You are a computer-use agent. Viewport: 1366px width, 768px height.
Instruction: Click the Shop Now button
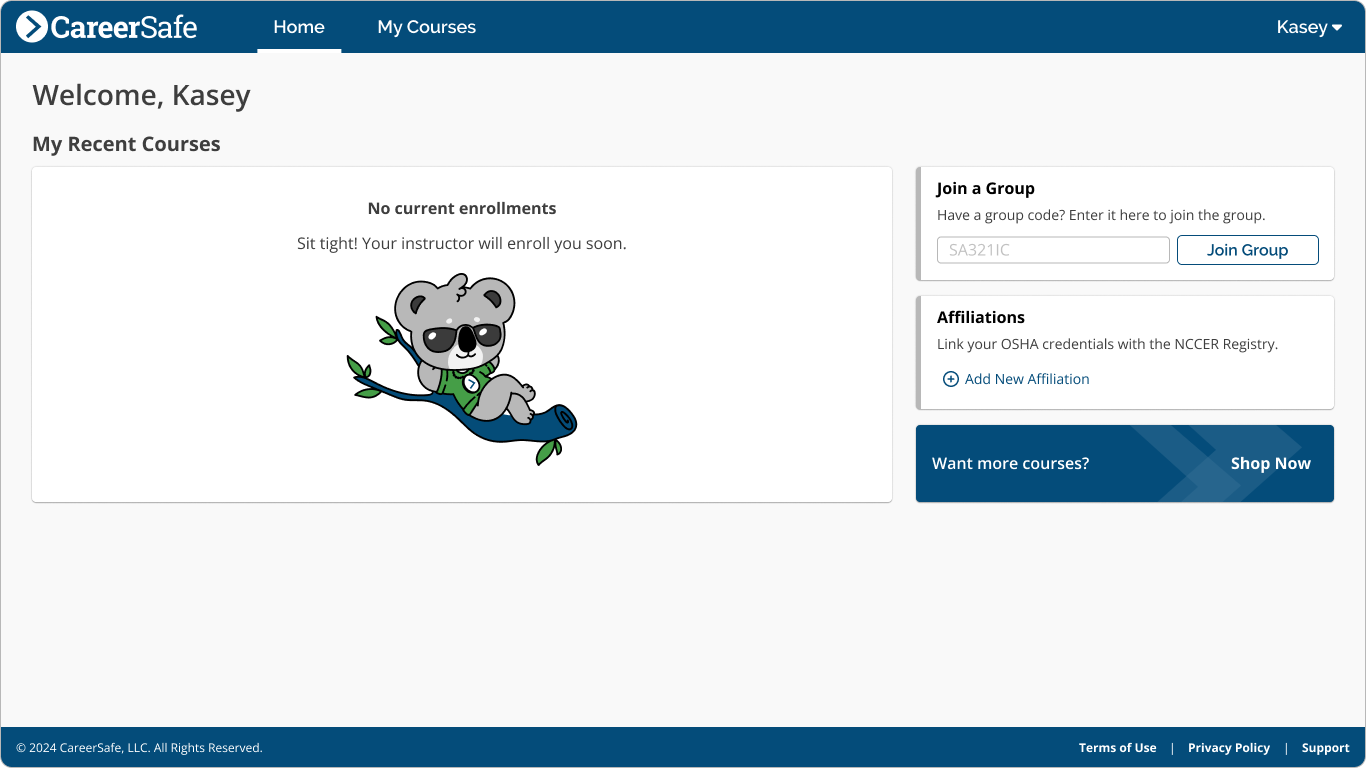[1270, 463]
